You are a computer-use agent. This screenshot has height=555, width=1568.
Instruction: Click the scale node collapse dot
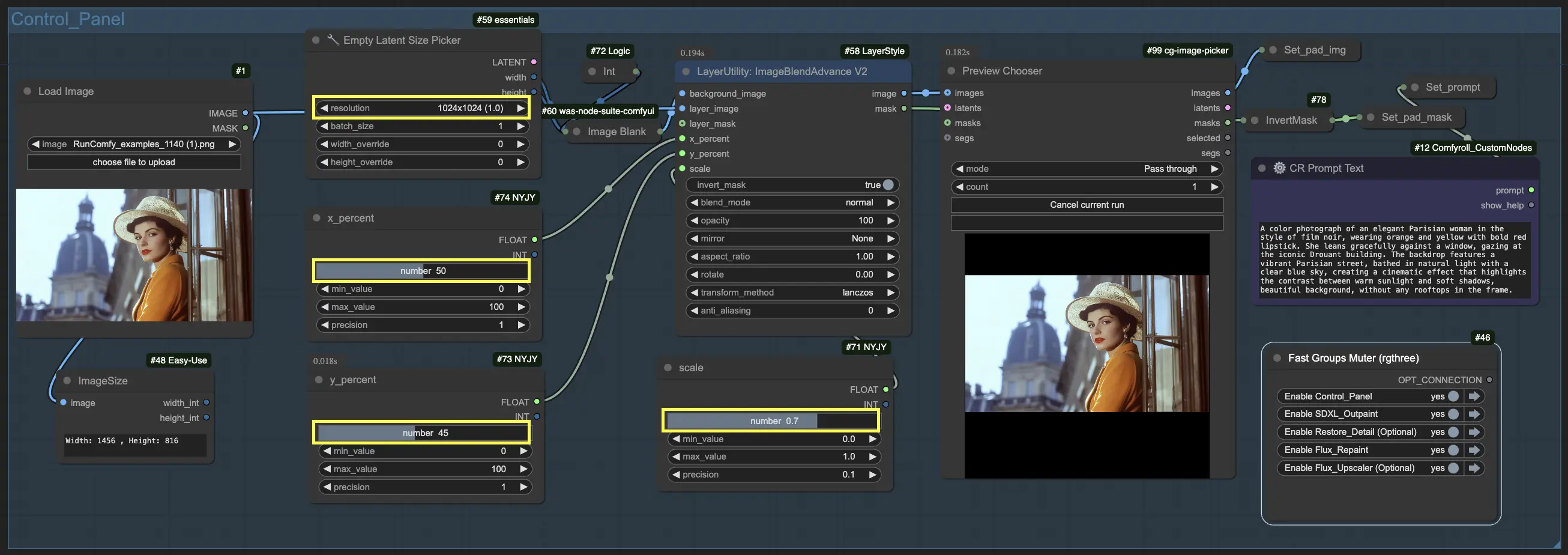pos(668,368)
